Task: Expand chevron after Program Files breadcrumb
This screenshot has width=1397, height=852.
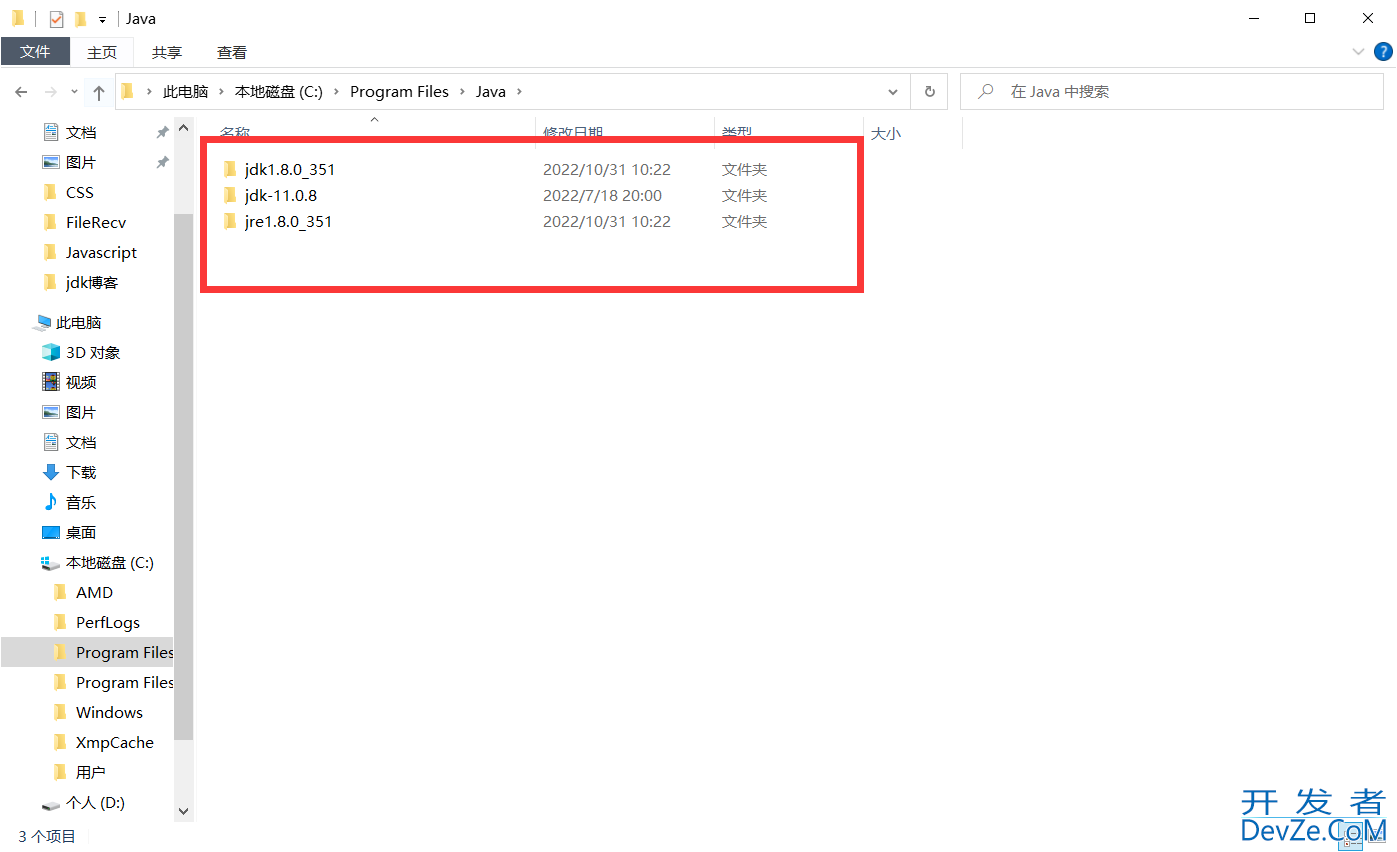Action: pyautogui.click(x=462, y=91)
